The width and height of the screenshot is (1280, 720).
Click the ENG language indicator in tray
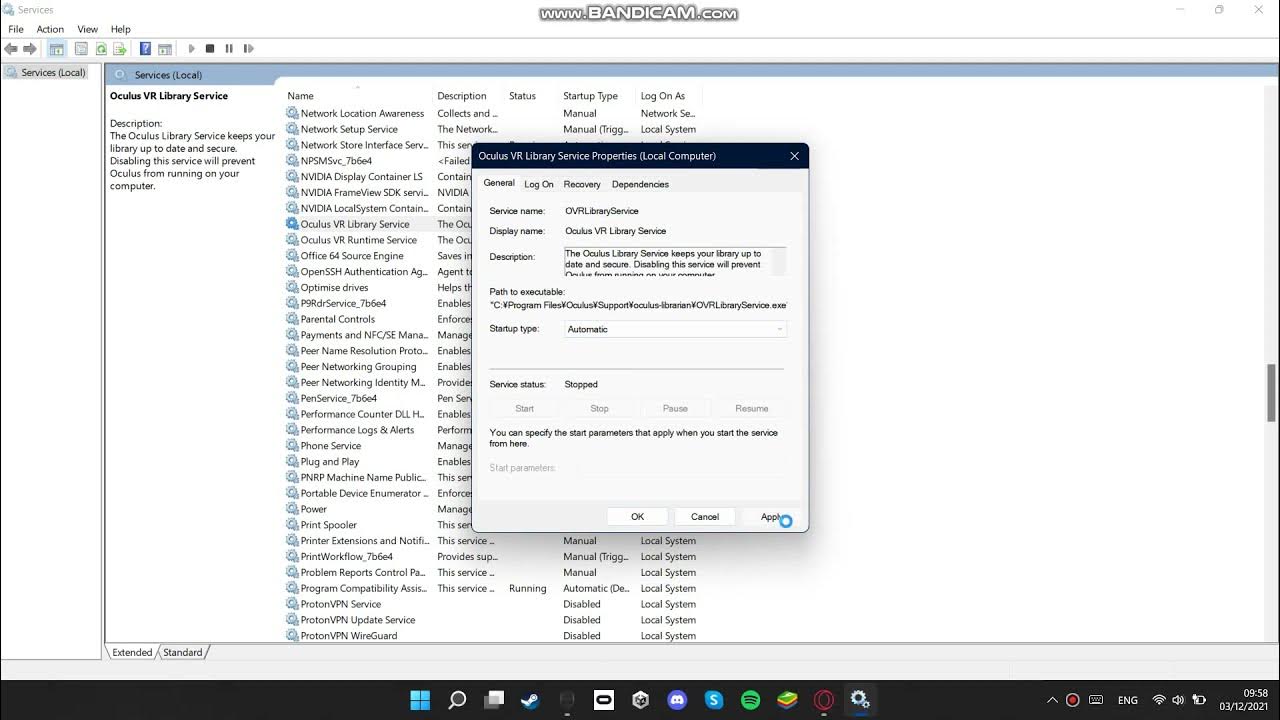click(1127, 700)
